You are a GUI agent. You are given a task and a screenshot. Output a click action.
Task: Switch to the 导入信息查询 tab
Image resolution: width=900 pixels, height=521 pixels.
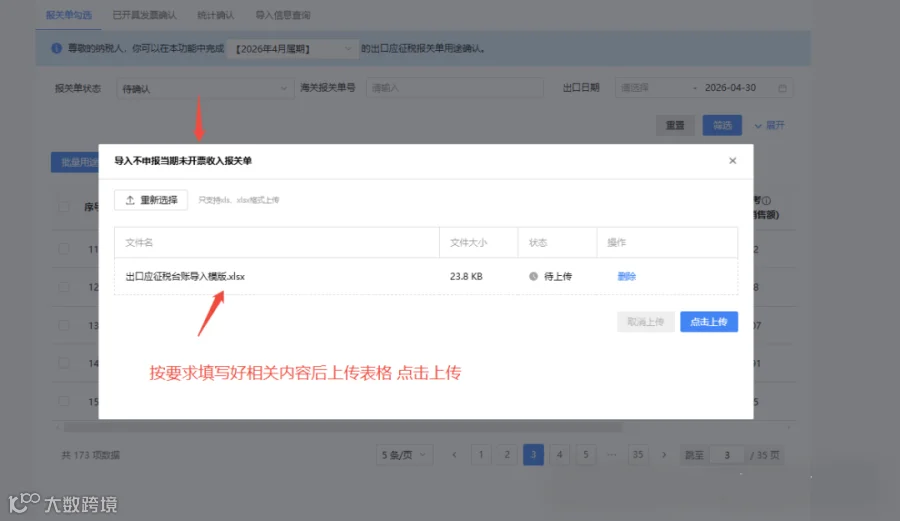[x=283, y=15]
